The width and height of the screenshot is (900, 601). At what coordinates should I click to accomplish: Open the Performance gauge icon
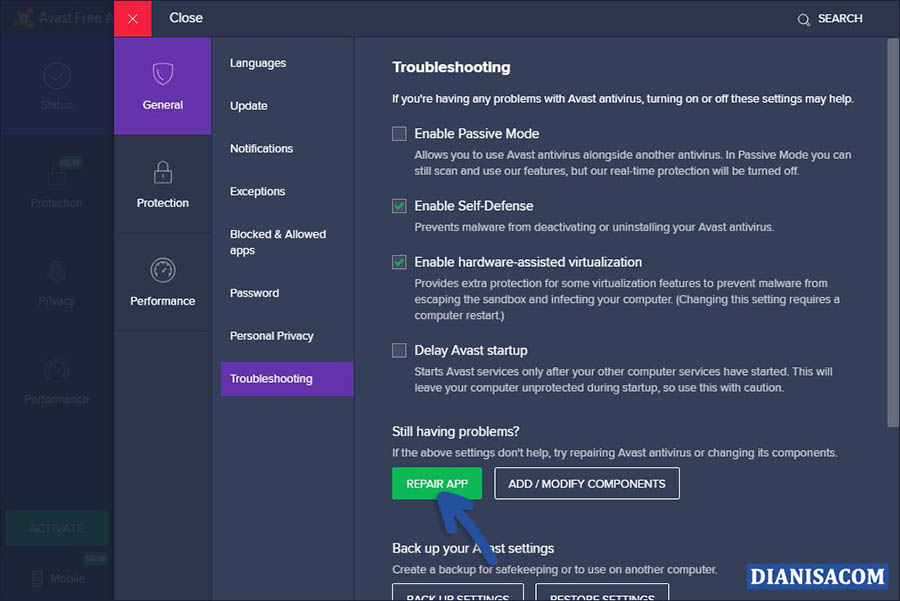tap(162, 270)
